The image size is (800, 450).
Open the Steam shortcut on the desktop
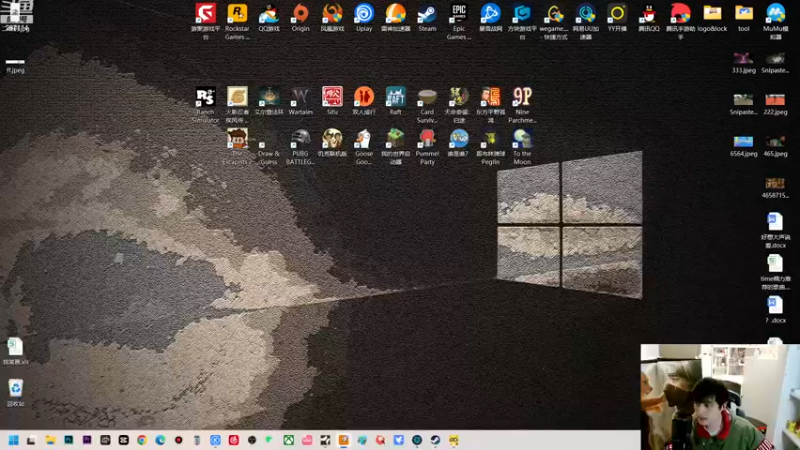(427, 18)
